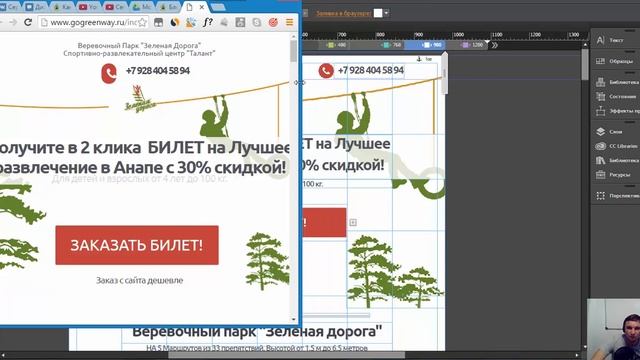This screenshot has width=640, height=360.
Task: Switch to the first YouTube tab
Action: tap(88, 7)
